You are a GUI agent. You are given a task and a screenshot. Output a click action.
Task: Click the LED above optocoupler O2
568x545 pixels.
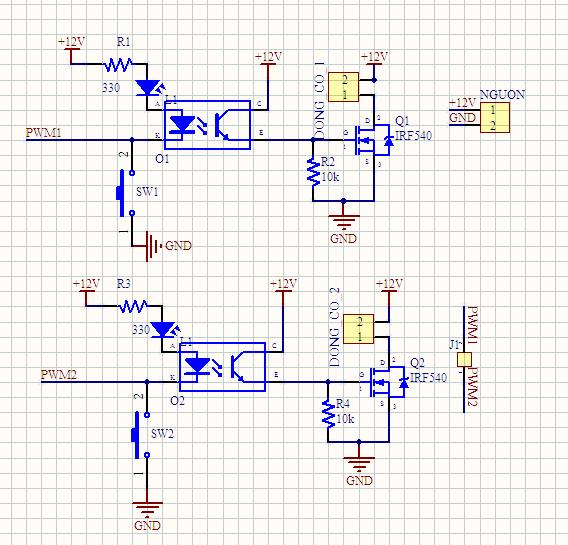coord(165,330)
